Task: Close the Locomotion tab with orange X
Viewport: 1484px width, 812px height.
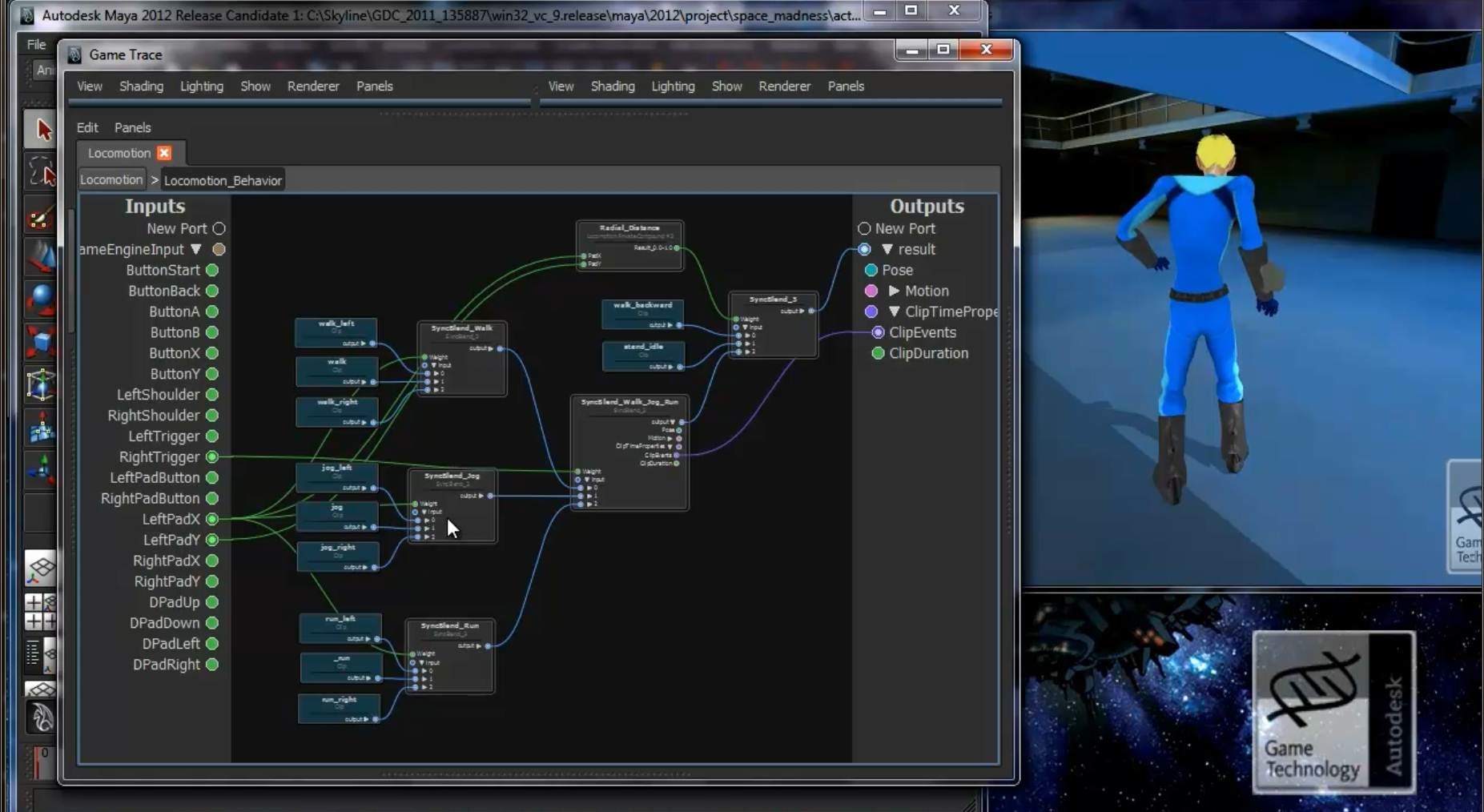Action: (164, 153)
